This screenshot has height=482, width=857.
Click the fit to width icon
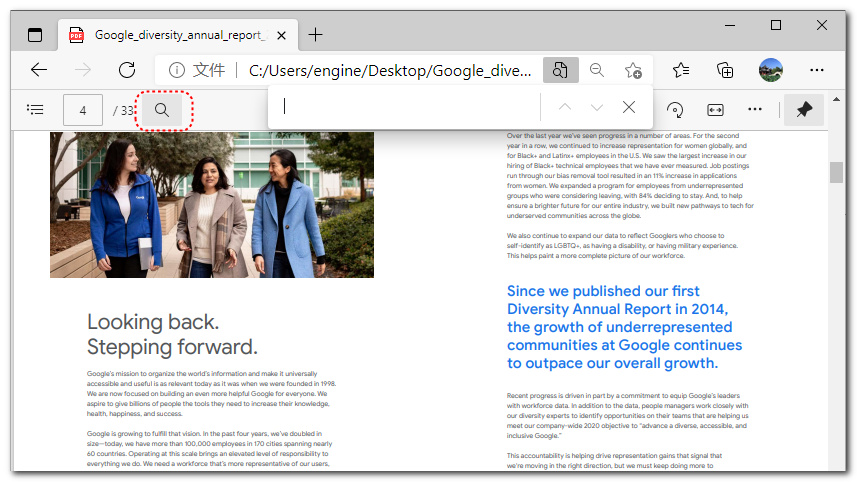(x=715, y=109)
